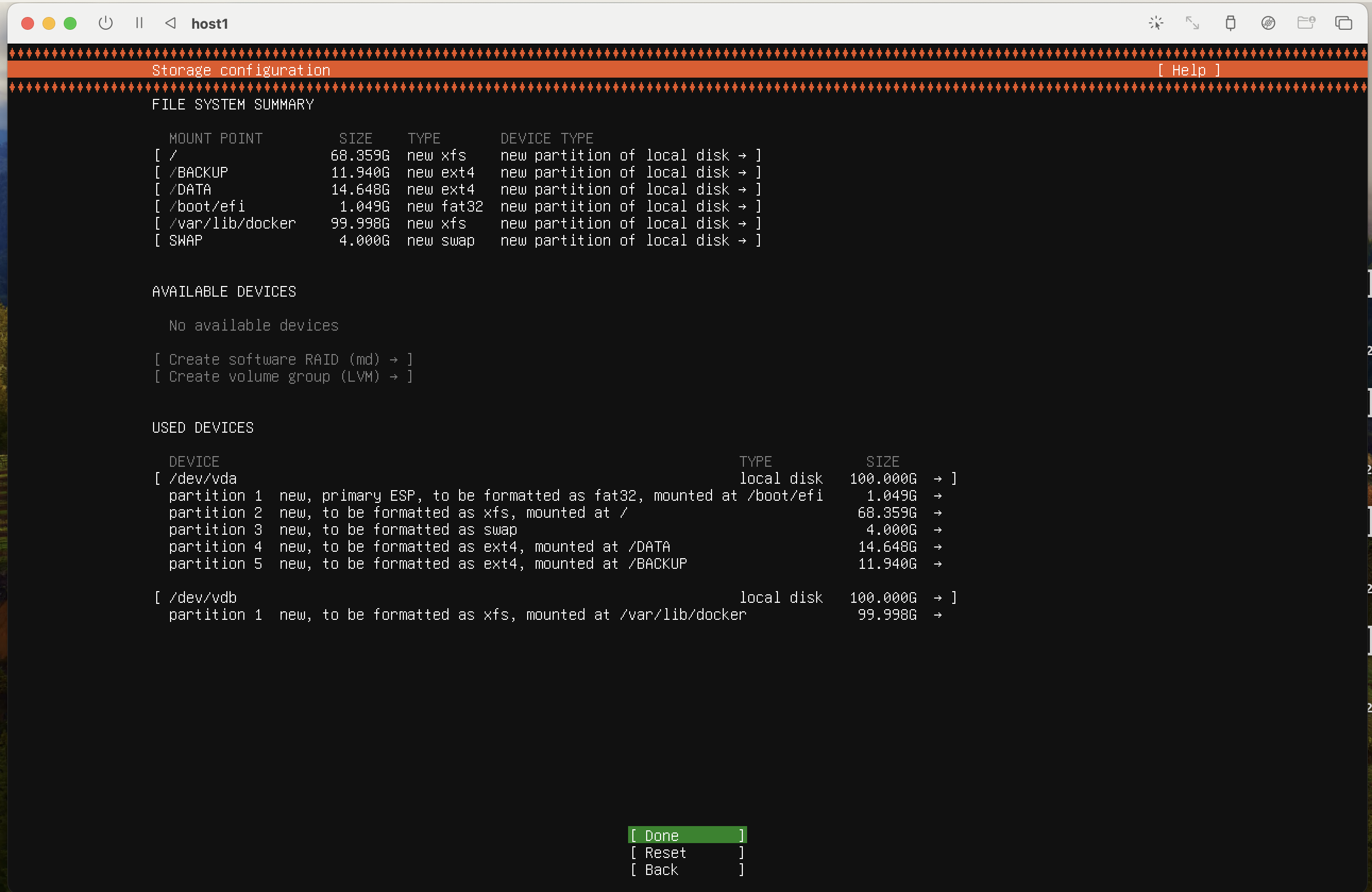Pause the host1 virtual machine
This screenshot has width=1372, height=892.
(139, 23)
